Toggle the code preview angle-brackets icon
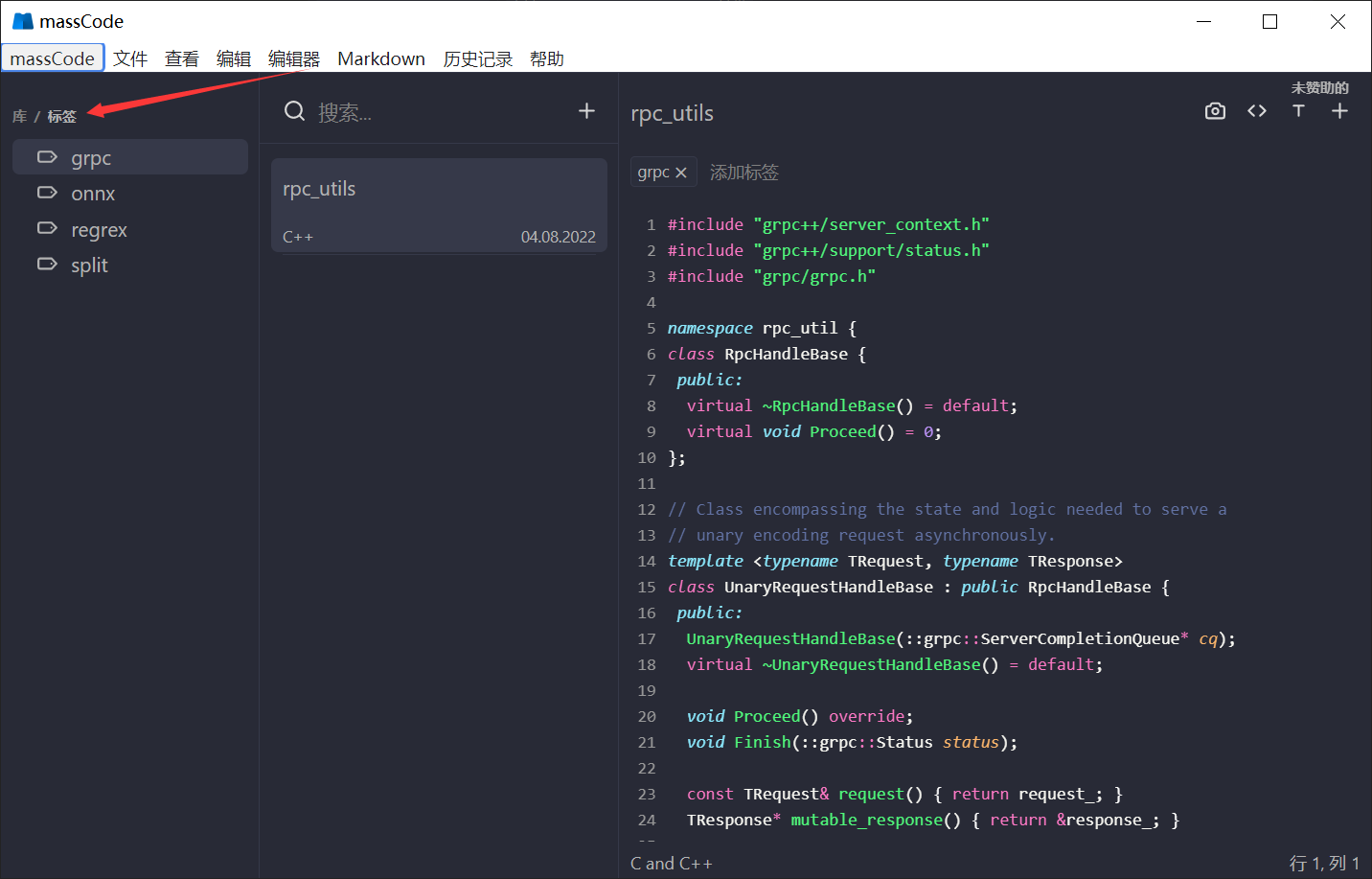 click(x=1257, y=111)
